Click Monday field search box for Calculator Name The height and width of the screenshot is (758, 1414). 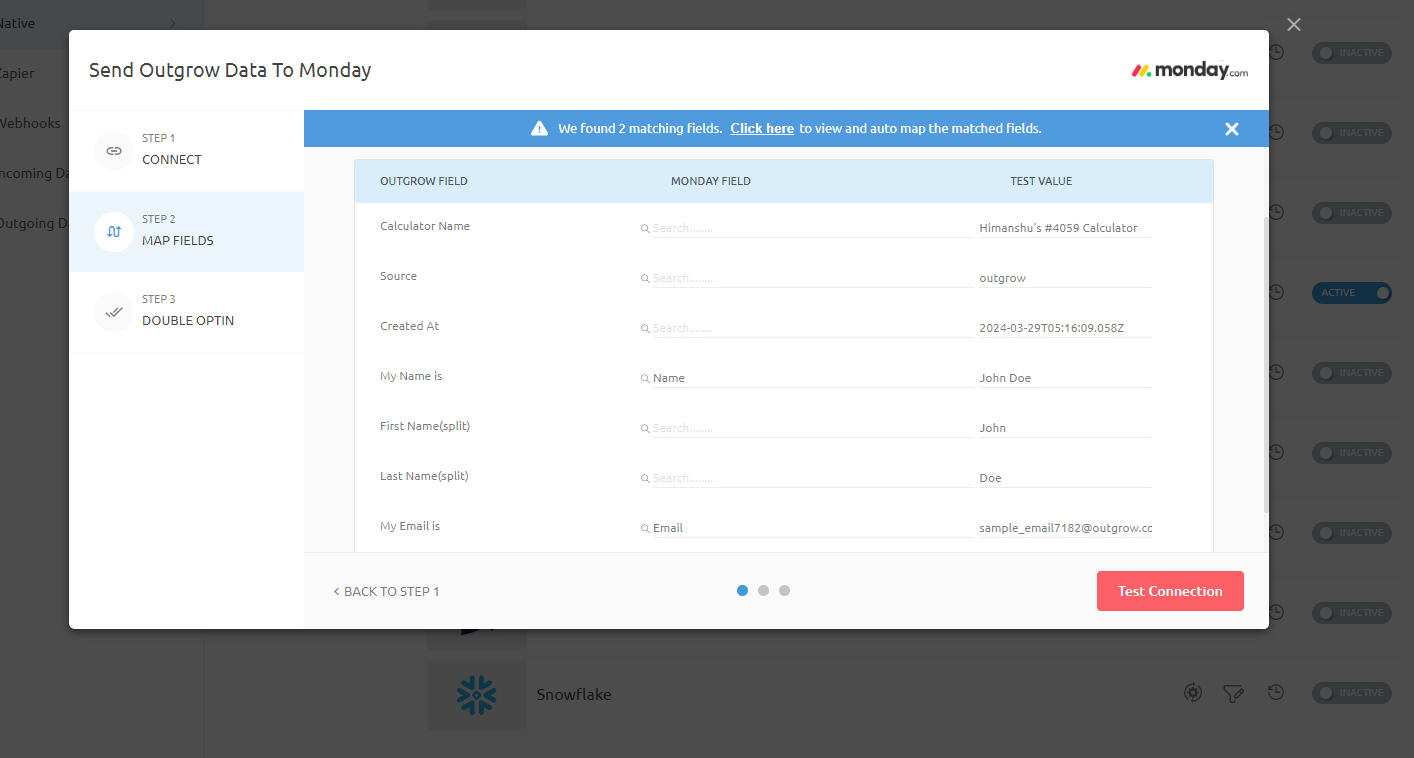pyautogui.click(x=812, y=228)
